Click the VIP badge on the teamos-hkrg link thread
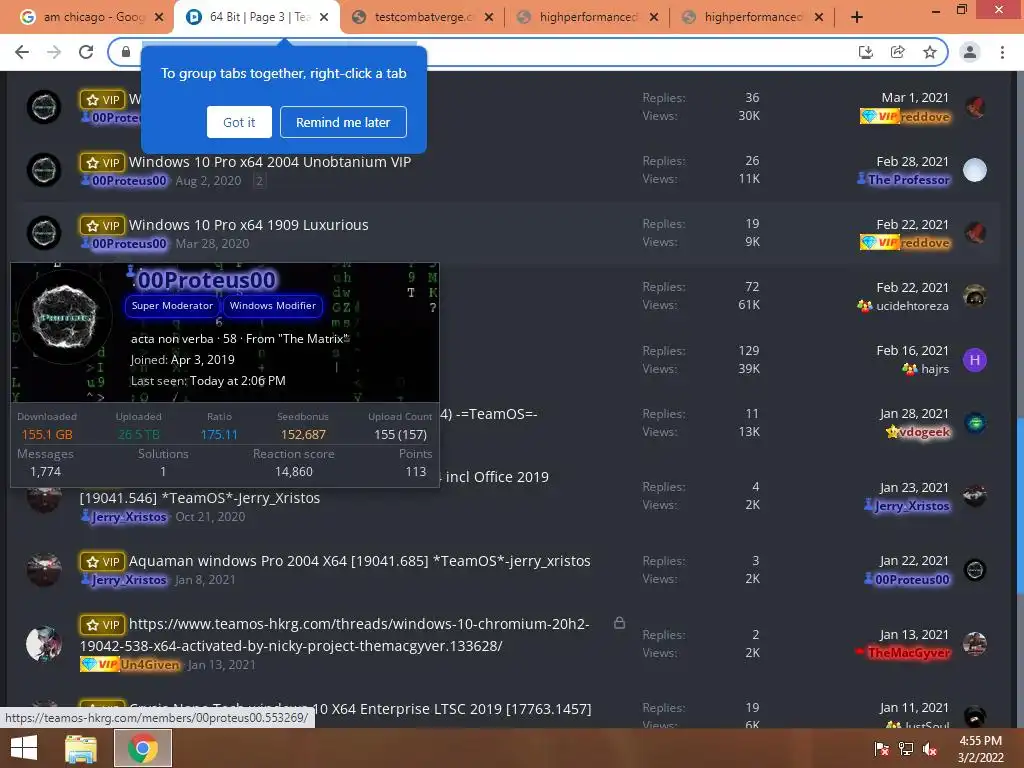Viewport: 1024px width, 768px height. 102,625
